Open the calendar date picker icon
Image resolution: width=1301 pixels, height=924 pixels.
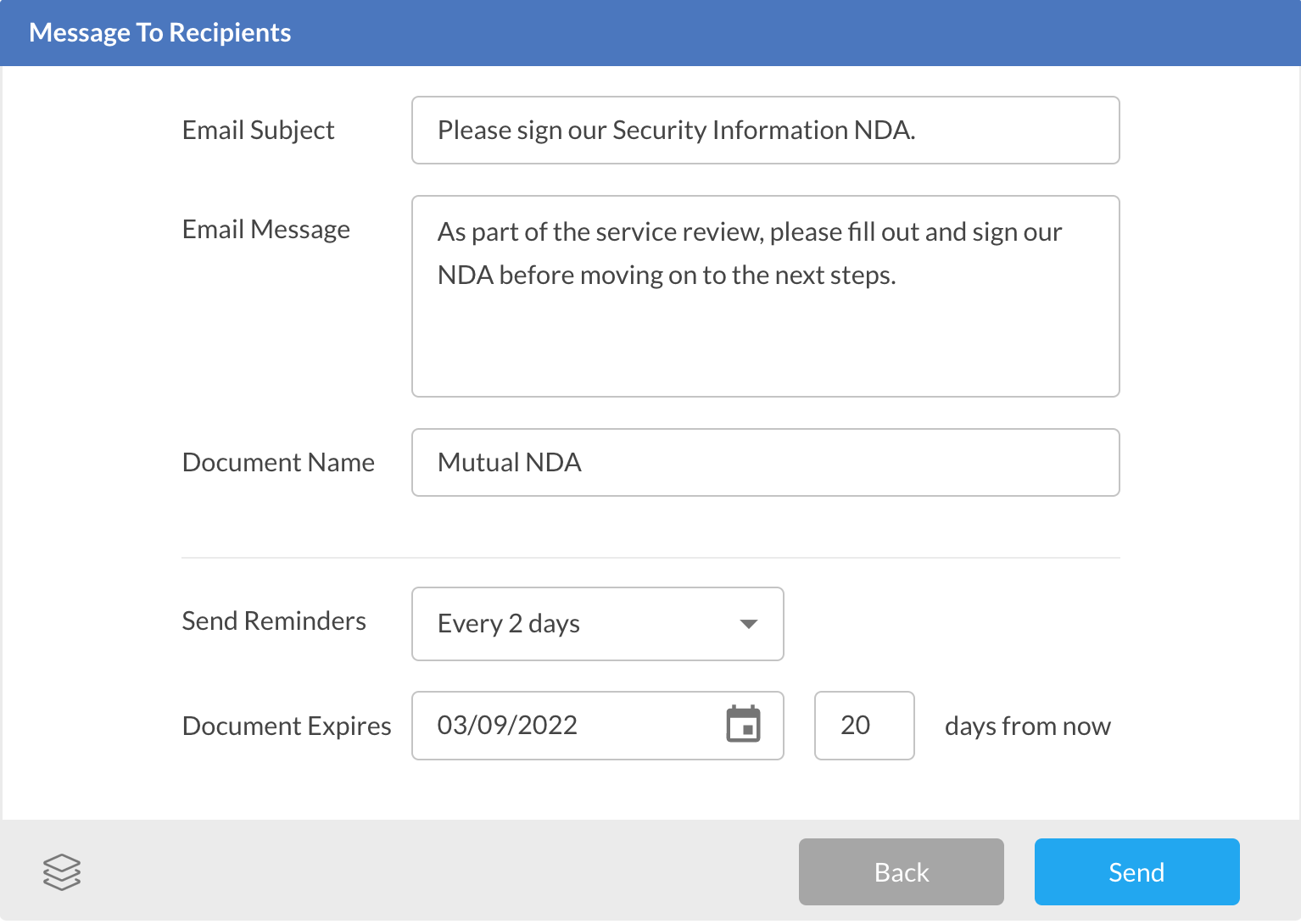(743, 725)
